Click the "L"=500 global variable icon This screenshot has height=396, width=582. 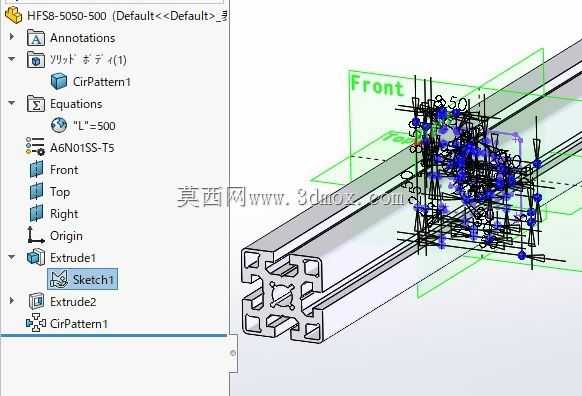point(59,125)
